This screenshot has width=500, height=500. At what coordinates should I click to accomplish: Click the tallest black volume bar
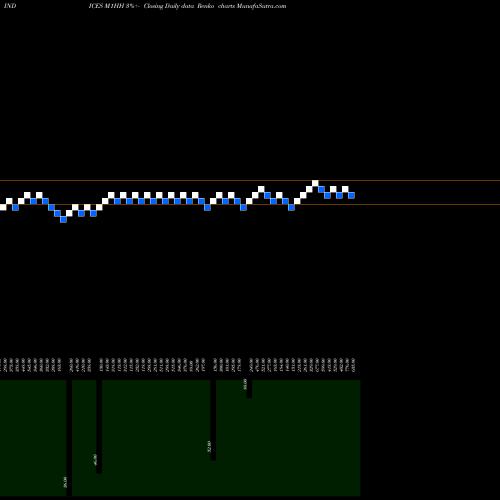[x=69, y=438]
